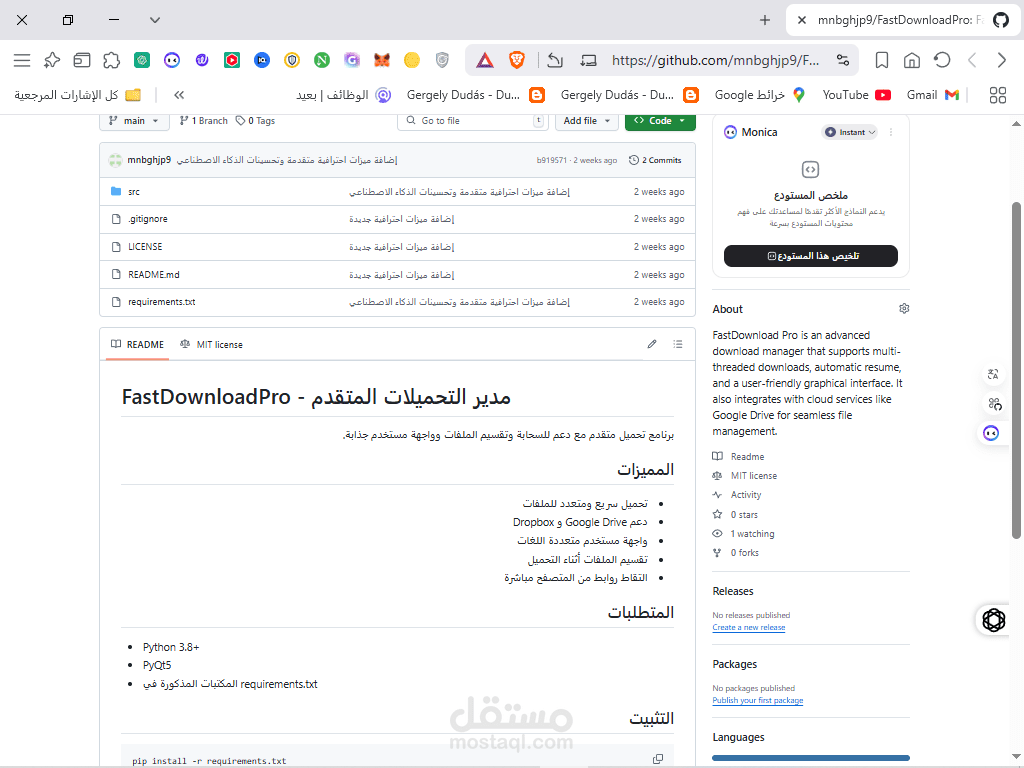Image resolution: width=1024 pixels, height=768 pixels.
Task: Open the Brave shields lion icon
Action: point(517,61)
